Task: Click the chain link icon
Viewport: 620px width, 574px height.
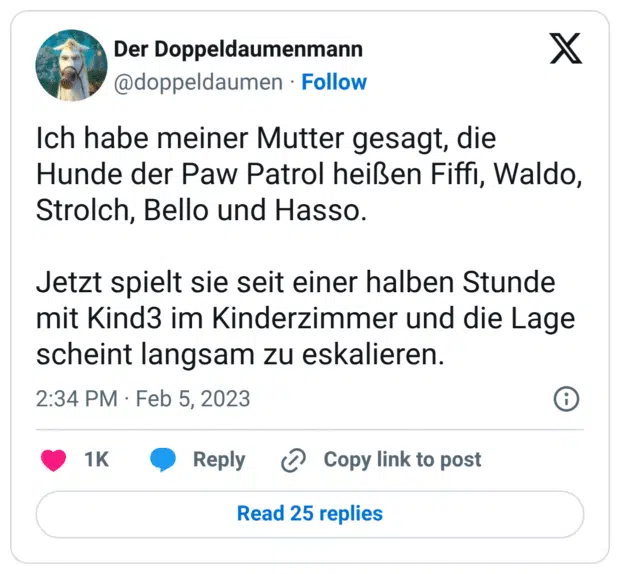Action: [293, 460]
